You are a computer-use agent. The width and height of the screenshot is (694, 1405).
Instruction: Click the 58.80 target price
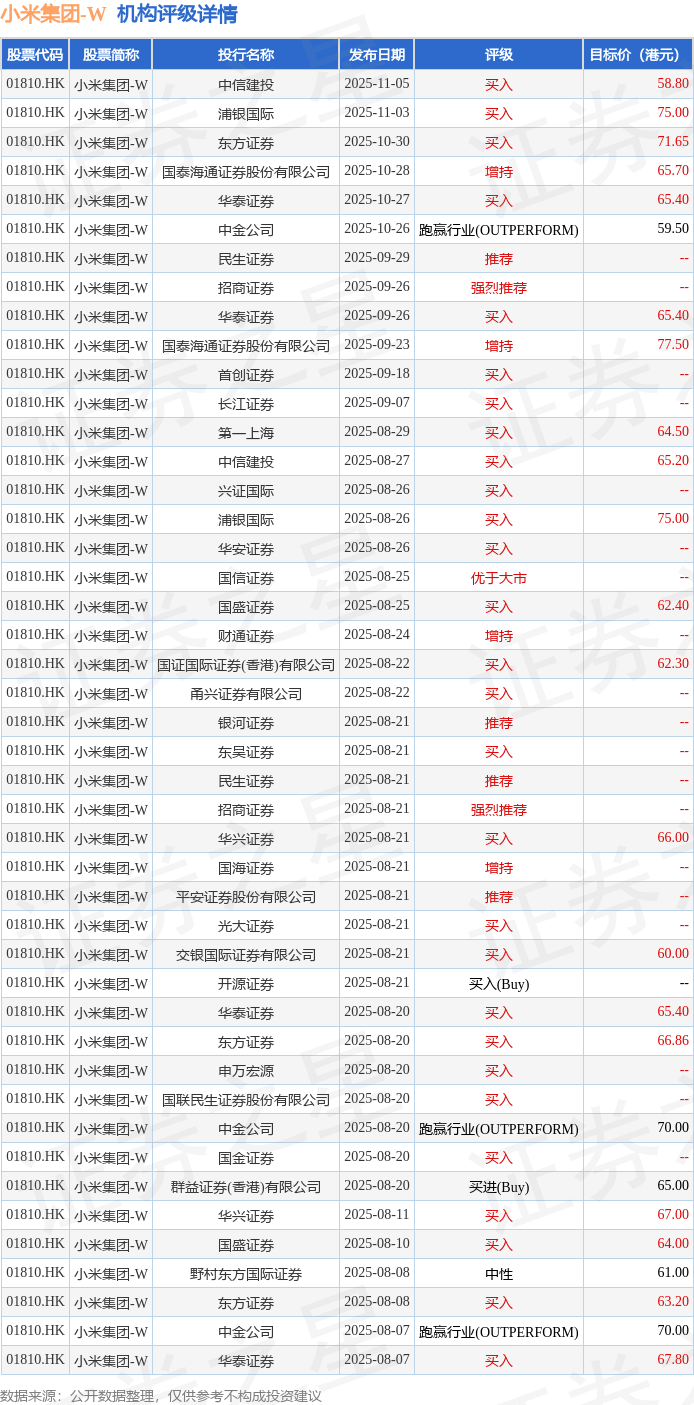pos(672,84)
